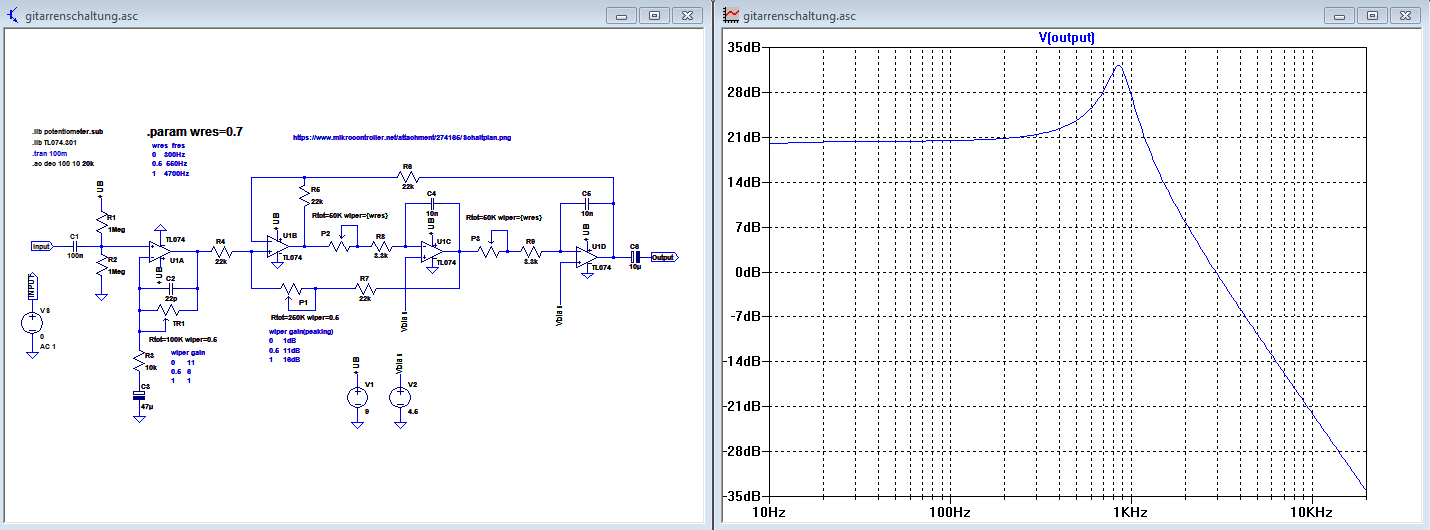Screen dimensions: 1430x530
Task: Click the -35dB vertical axis label
Action: pyautogui.click(x=744, y=496)
